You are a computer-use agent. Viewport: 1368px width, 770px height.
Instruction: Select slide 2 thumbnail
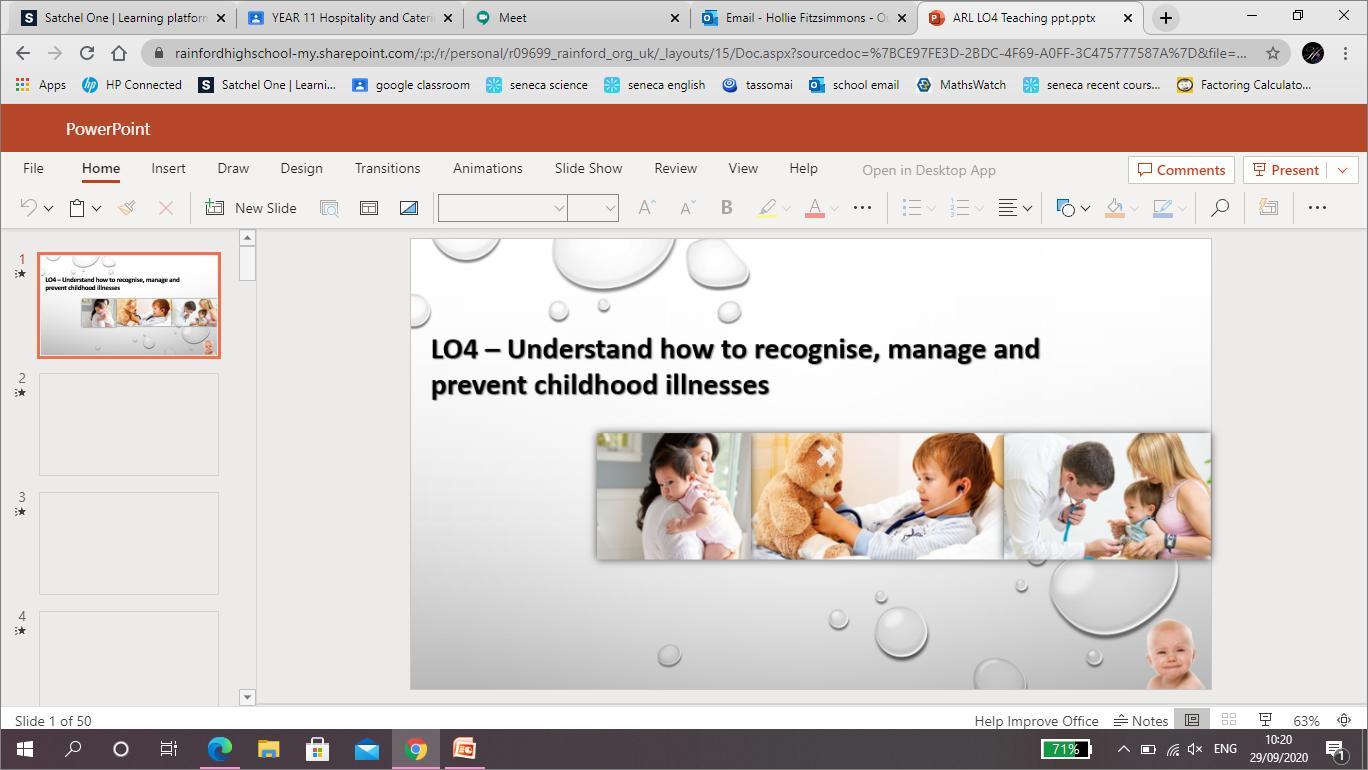pos(129,424)
